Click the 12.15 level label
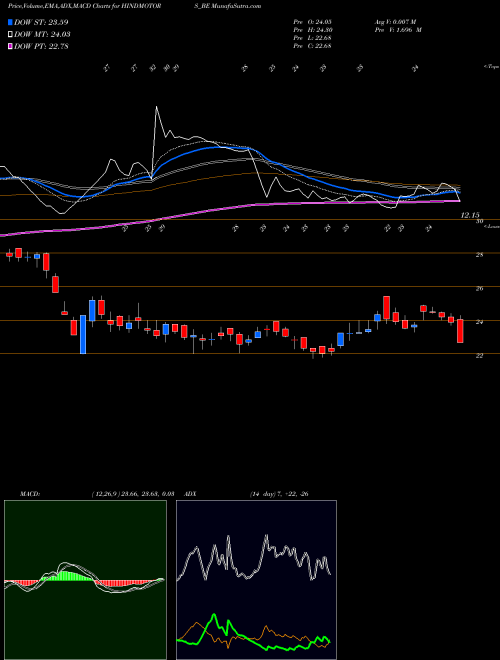The image size is (500, 660). click(470, 215)
